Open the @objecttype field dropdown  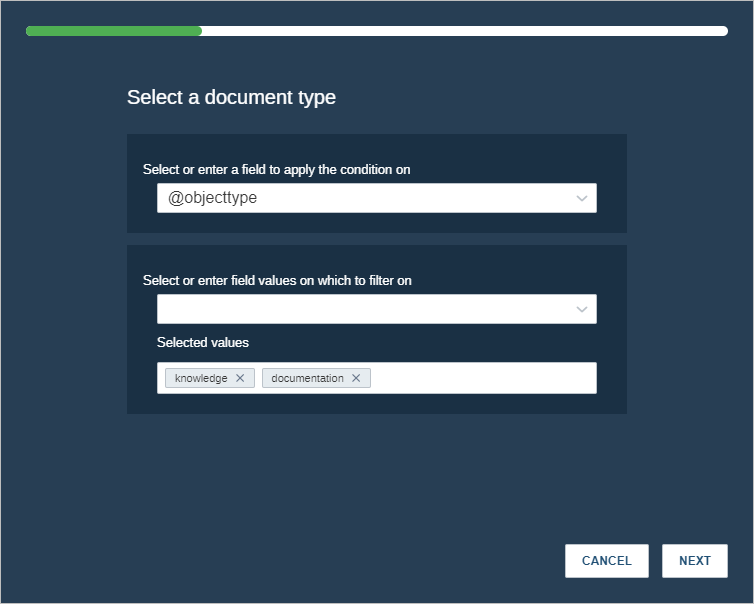[377, 198]
